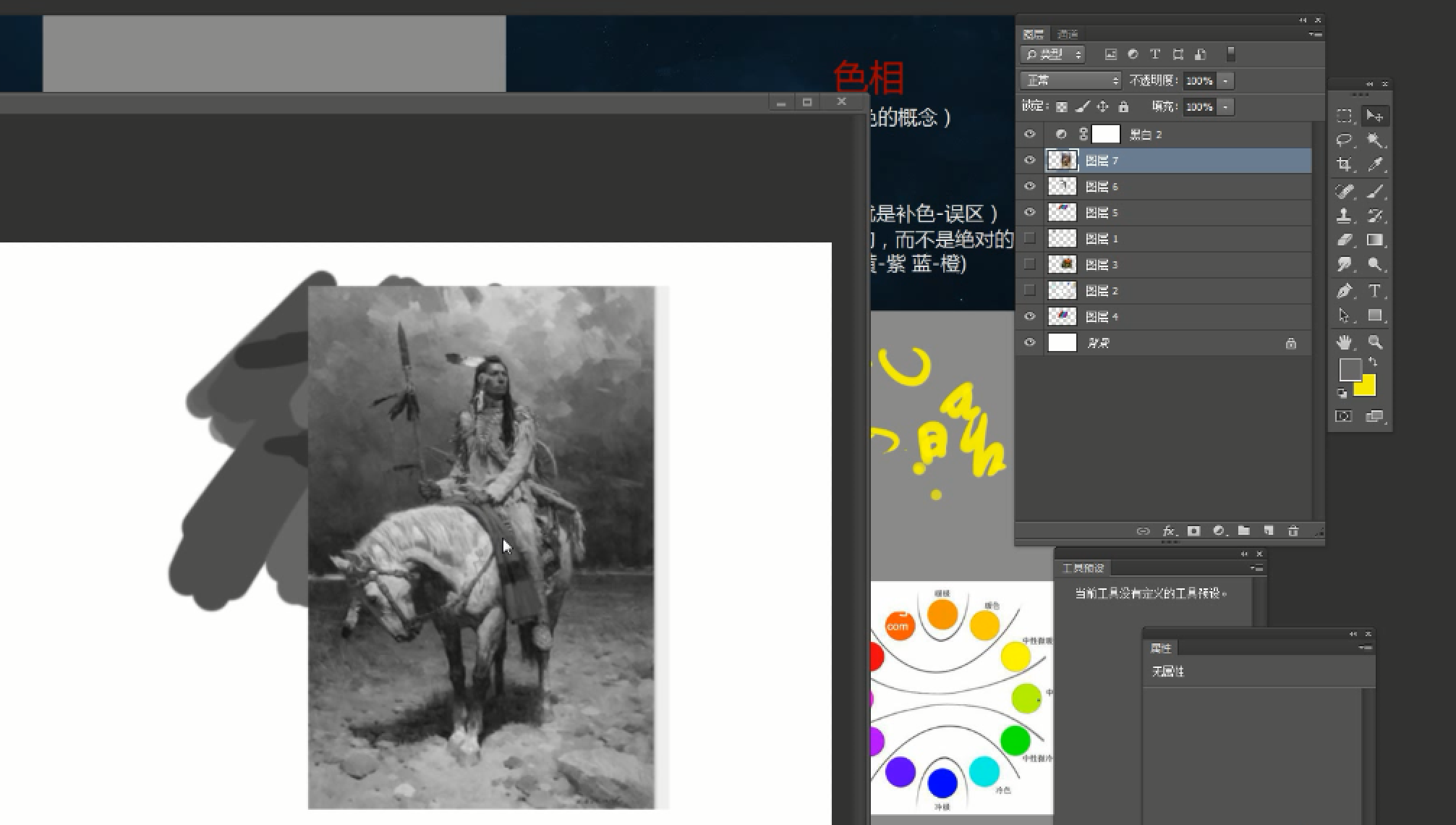Select the Hand tool
The width and height of the screenshot is (1456, 825).
(1344, 342)
